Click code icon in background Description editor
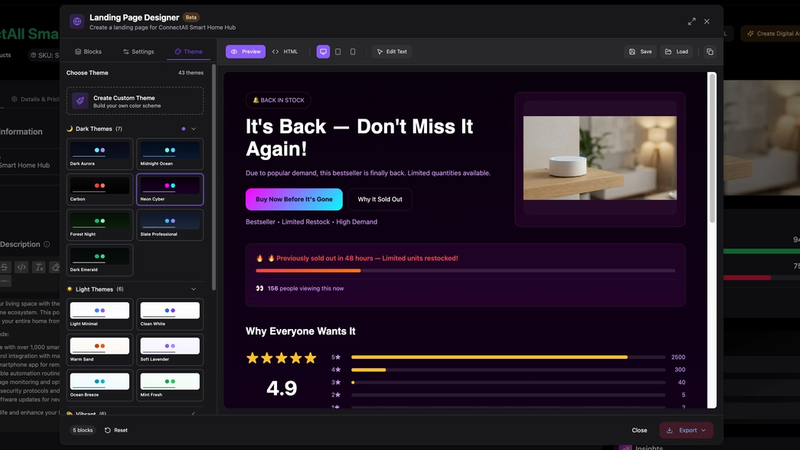This screenshot has height=450, width=800. click(21, 267)
